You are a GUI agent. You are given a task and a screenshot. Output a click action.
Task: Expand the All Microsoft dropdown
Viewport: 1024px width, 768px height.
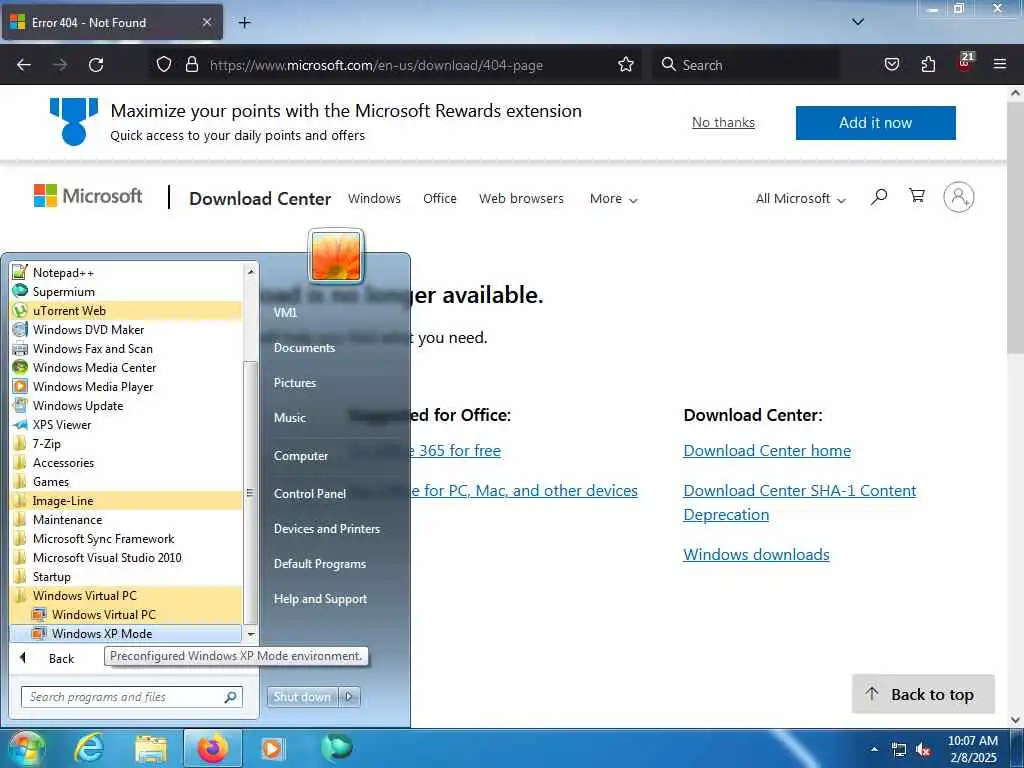click(x=801, y=199)
